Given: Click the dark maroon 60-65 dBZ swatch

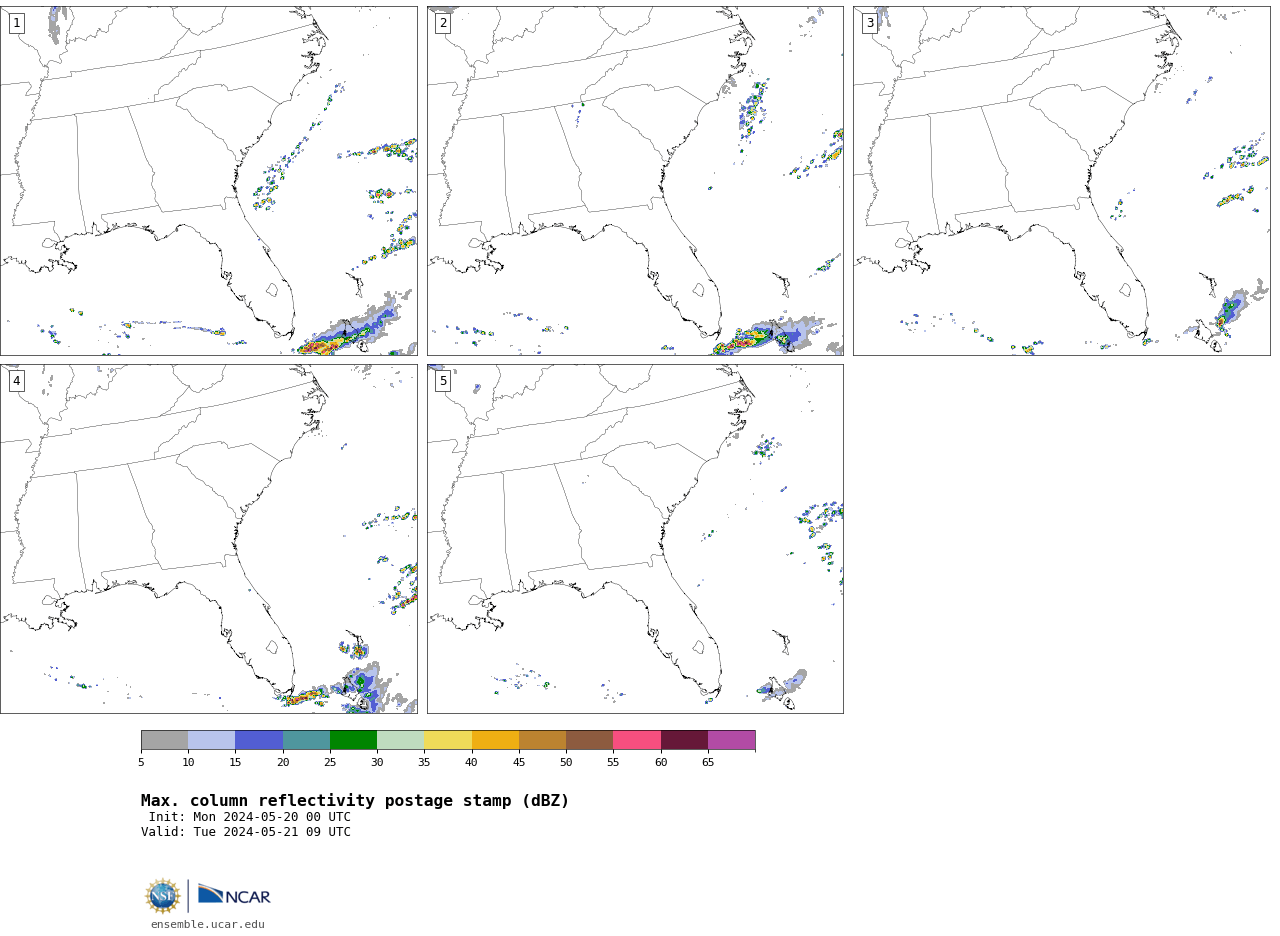Looking at the screenshot, I should pos(684,740).
